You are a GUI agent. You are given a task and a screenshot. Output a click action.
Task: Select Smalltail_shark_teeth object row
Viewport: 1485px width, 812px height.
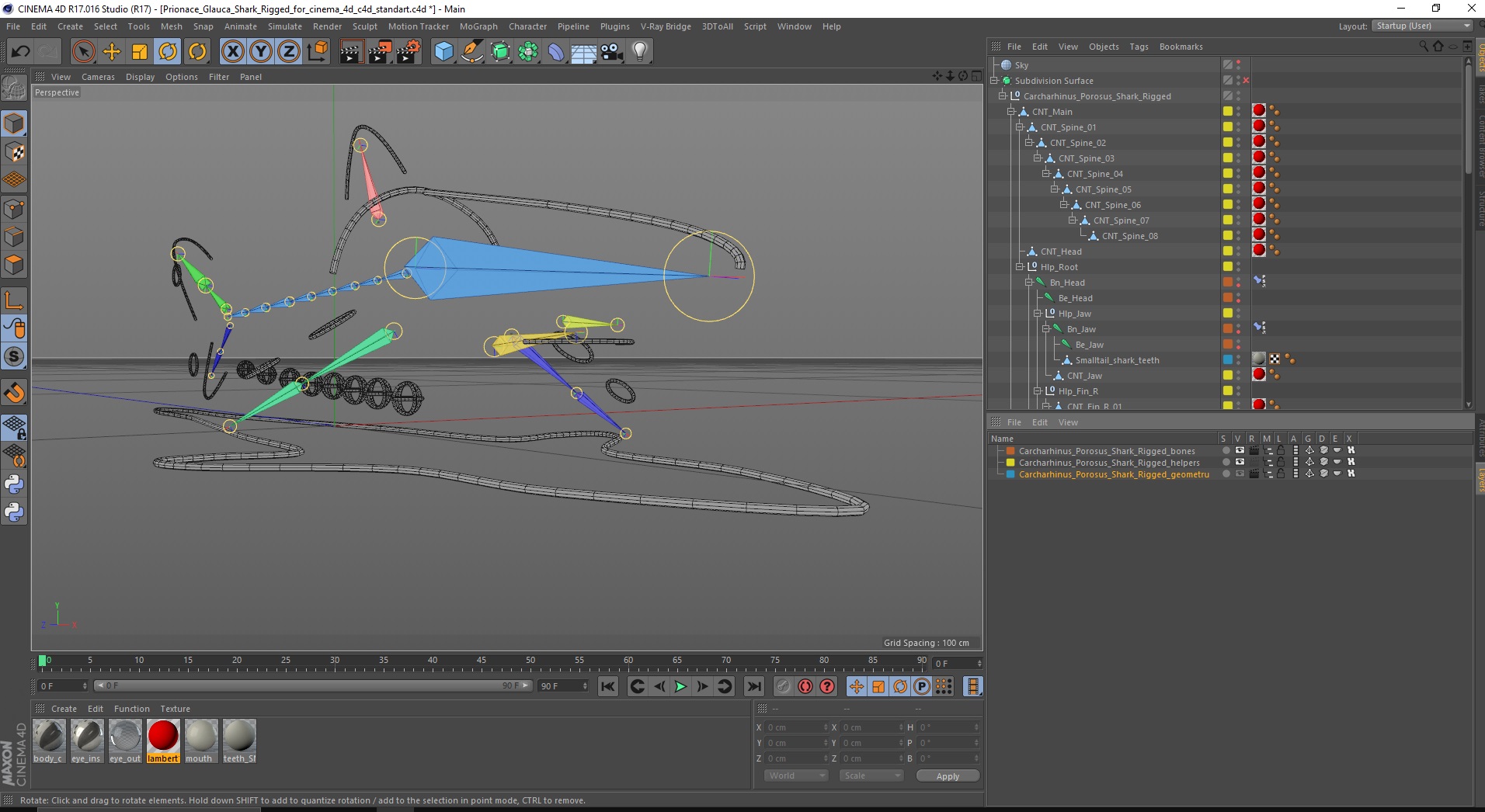1117,360
